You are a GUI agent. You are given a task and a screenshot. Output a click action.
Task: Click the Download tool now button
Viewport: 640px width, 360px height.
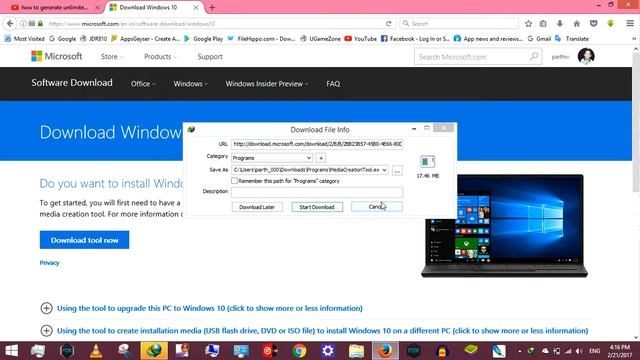pyautogui.click(x=84, y=240)
